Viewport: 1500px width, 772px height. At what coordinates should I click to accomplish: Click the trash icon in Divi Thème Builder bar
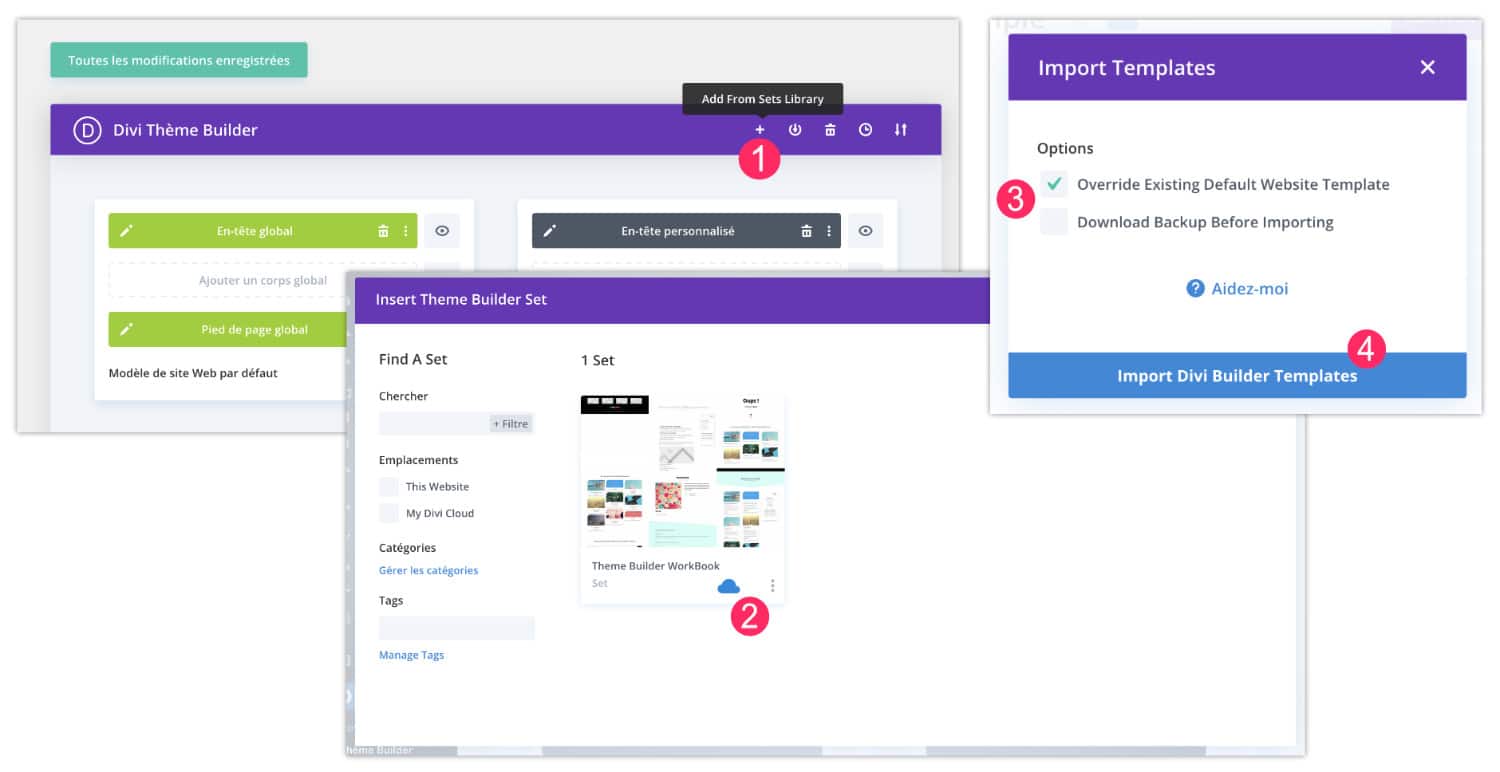(830, 130)
